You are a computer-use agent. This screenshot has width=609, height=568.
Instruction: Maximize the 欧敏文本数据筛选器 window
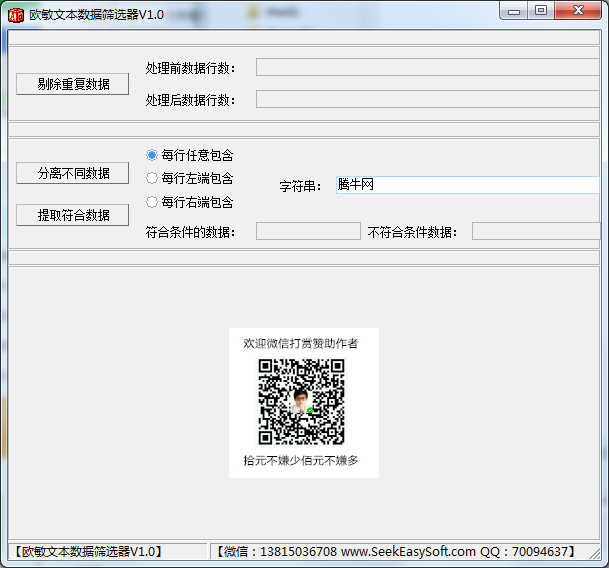pos(541,11)
